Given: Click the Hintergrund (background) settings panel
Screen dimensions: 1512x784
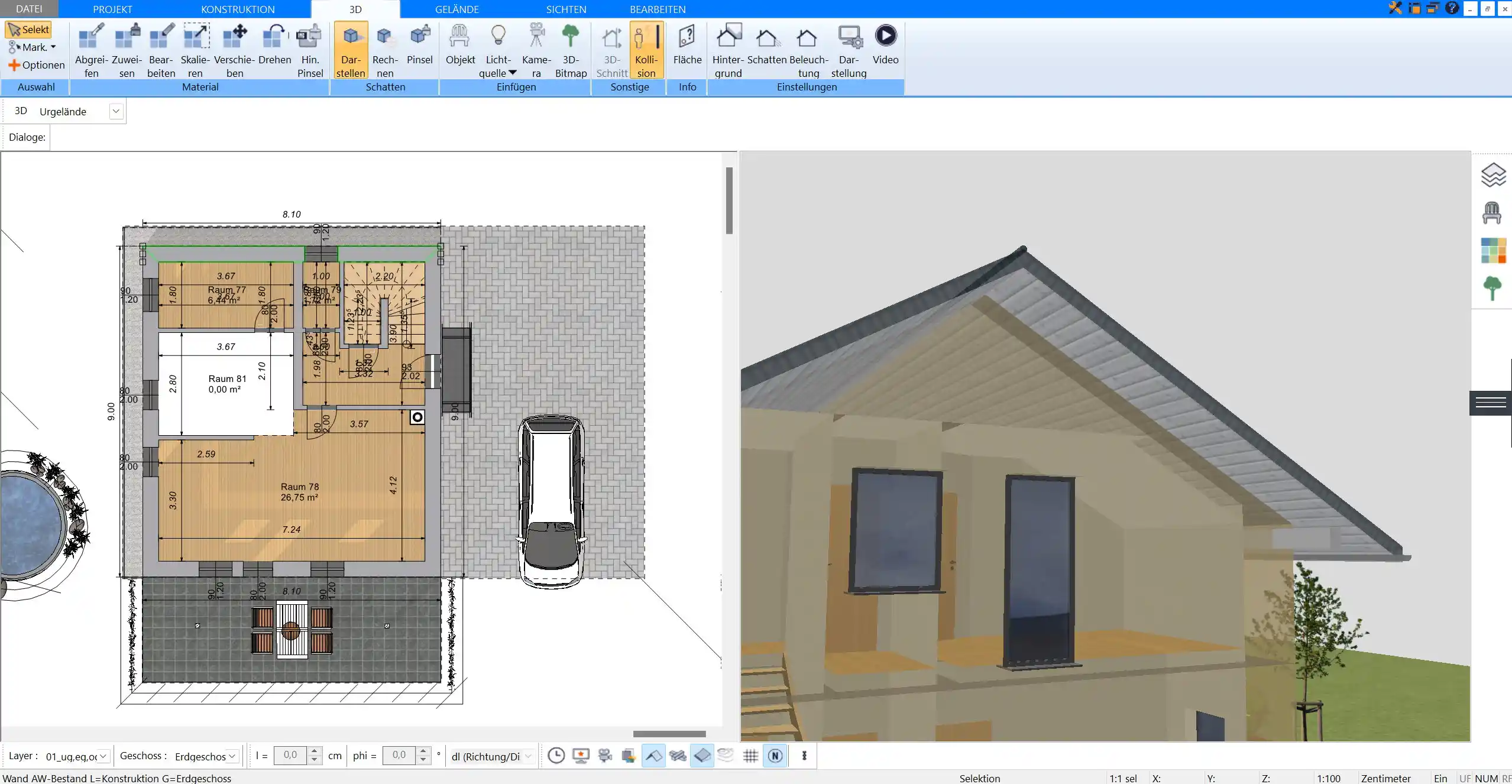Looking at the screenshot, I should (727, 49).
